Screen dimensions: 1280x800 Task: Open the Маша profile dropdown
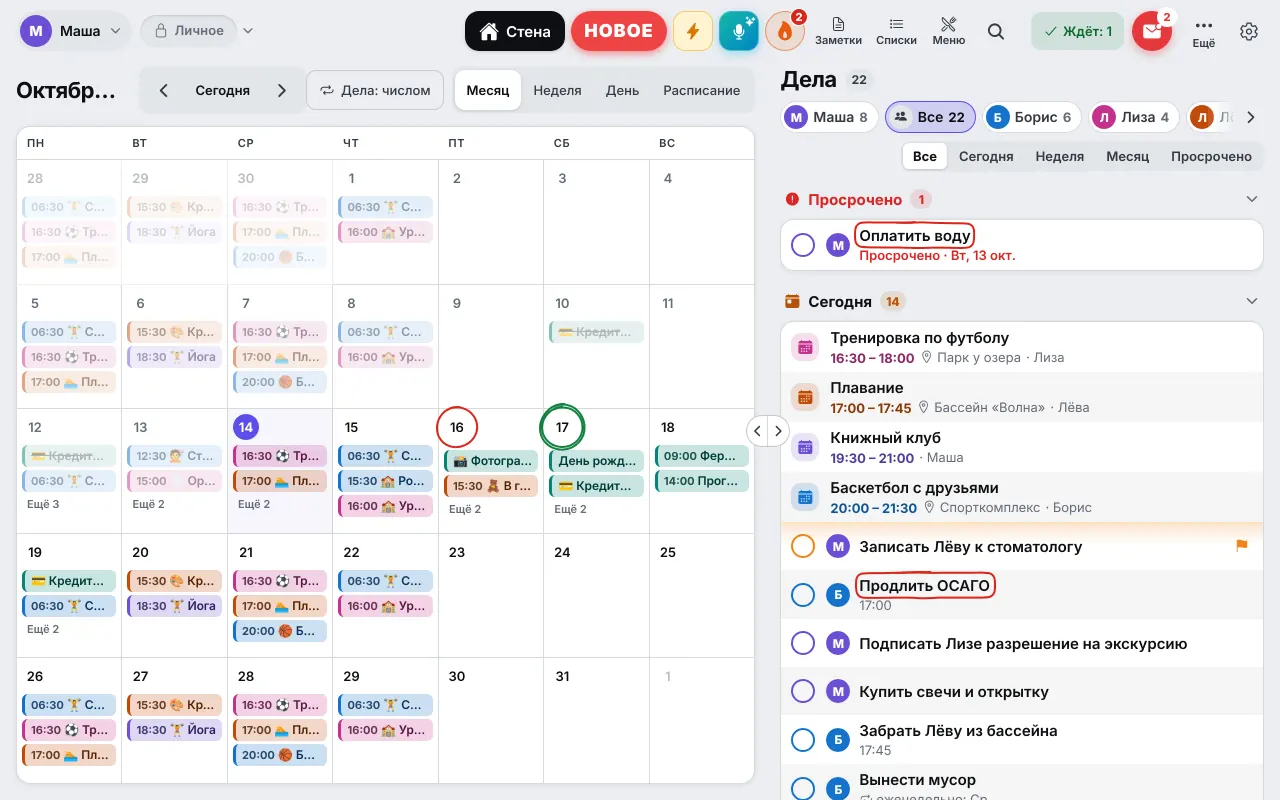(75, 31)
